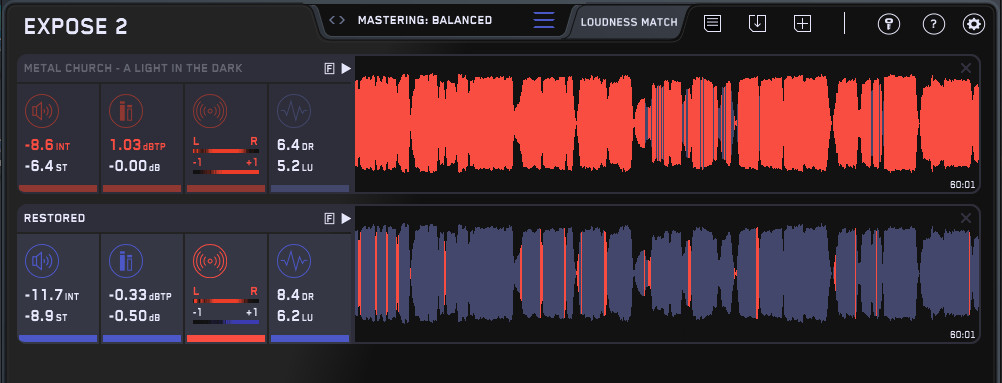Image resolution: width=1002 pixels, height=383 pixels.
Task: Click the add track plus icon
Action: pos(802,24)
